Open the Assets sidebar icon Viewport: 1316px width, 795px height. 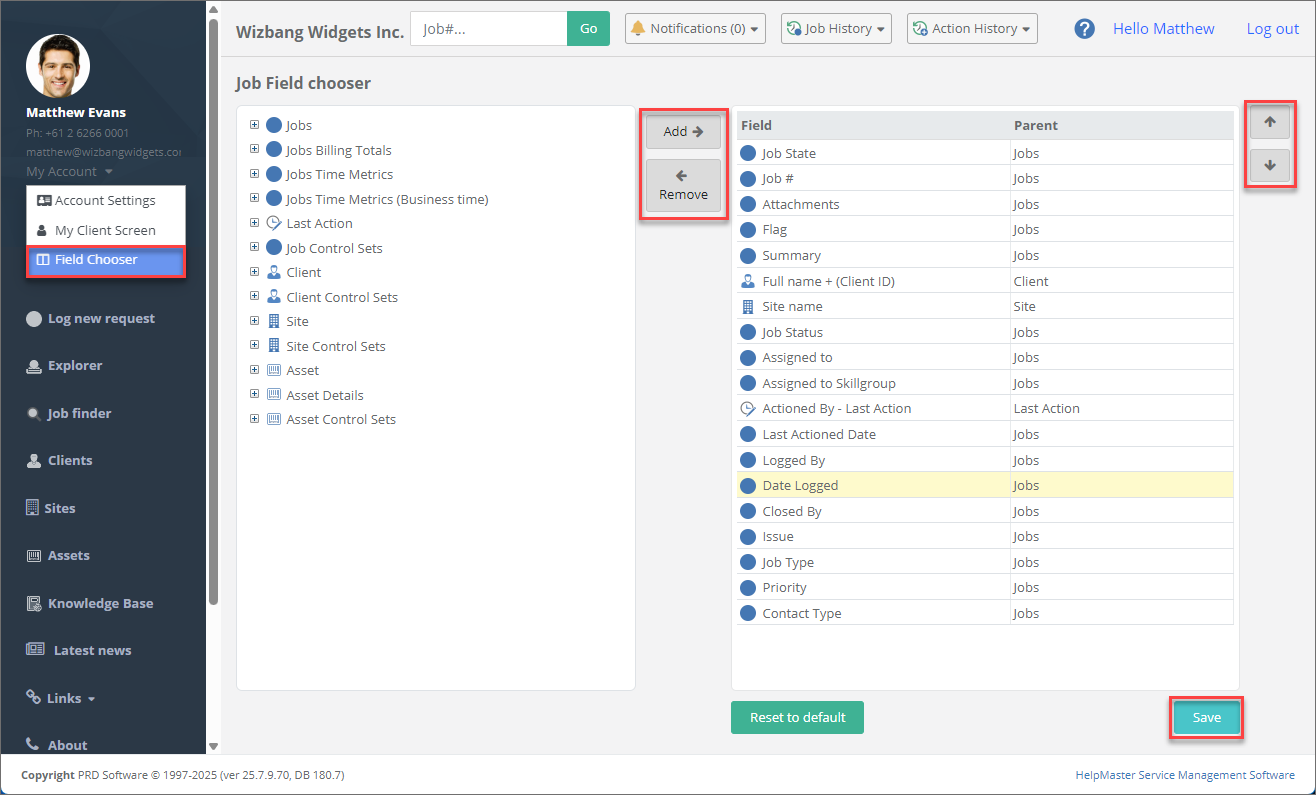tap(34, 555)
